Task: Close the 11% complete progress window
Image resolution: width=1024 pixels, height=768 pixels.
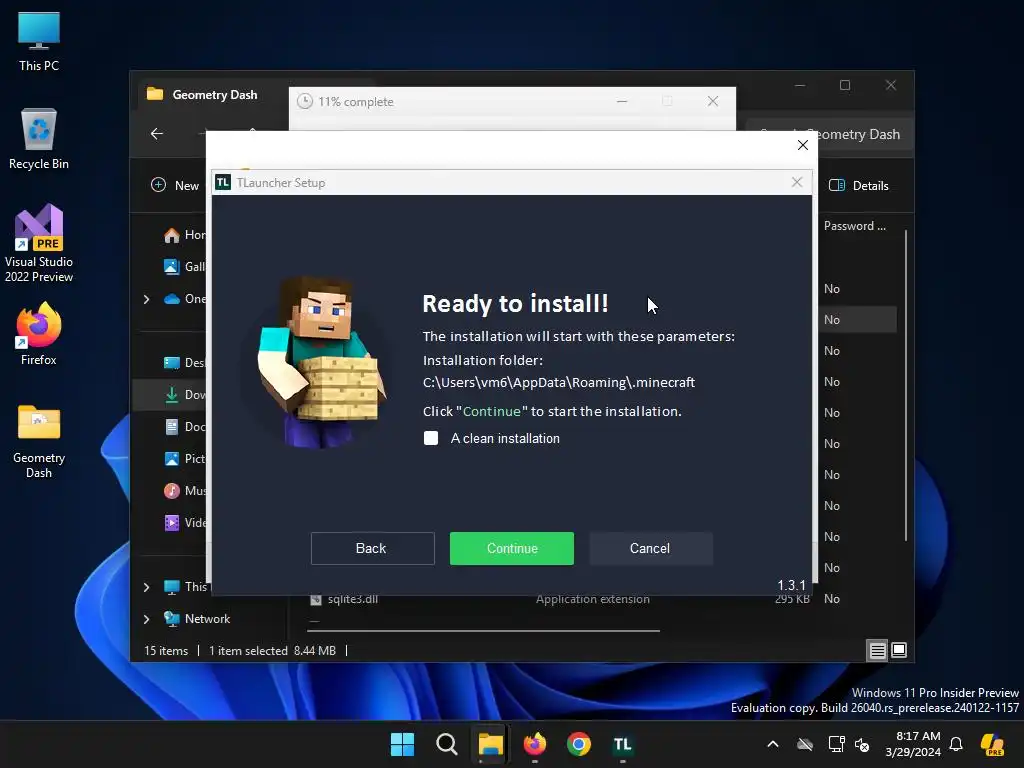Action: click(712, 101)
